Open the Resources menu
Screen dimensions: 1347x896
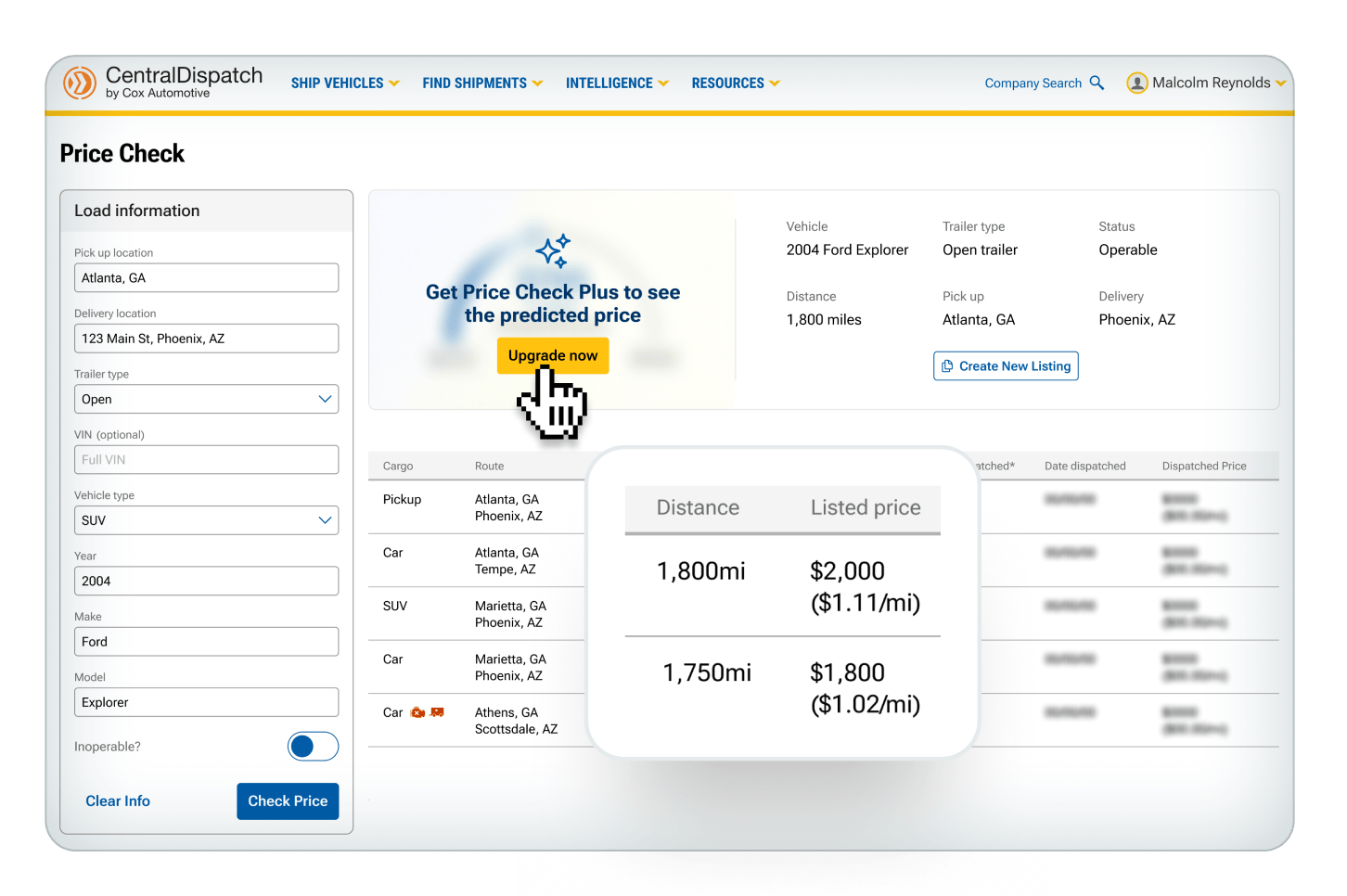735,83
